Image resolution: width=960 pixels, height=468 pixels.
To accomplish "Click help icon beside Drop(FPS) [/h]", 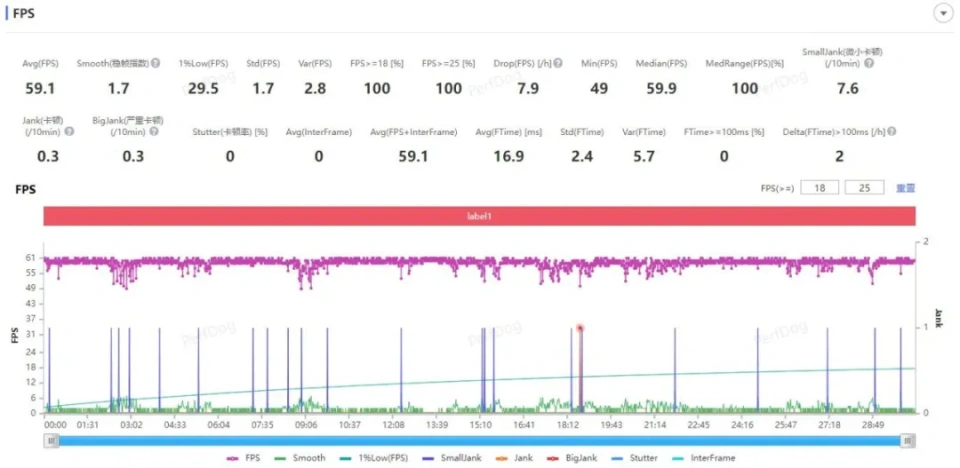I will click(558, 63).
